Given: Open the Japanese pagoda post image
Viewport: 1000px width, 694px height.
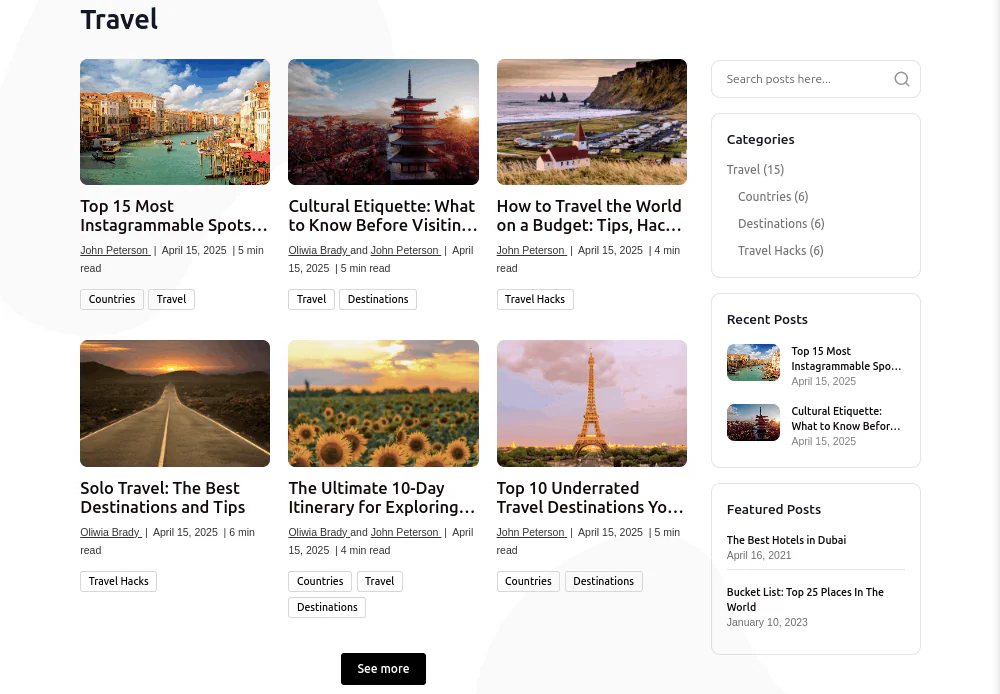Looking at the screenshot, I should point(383,122).
